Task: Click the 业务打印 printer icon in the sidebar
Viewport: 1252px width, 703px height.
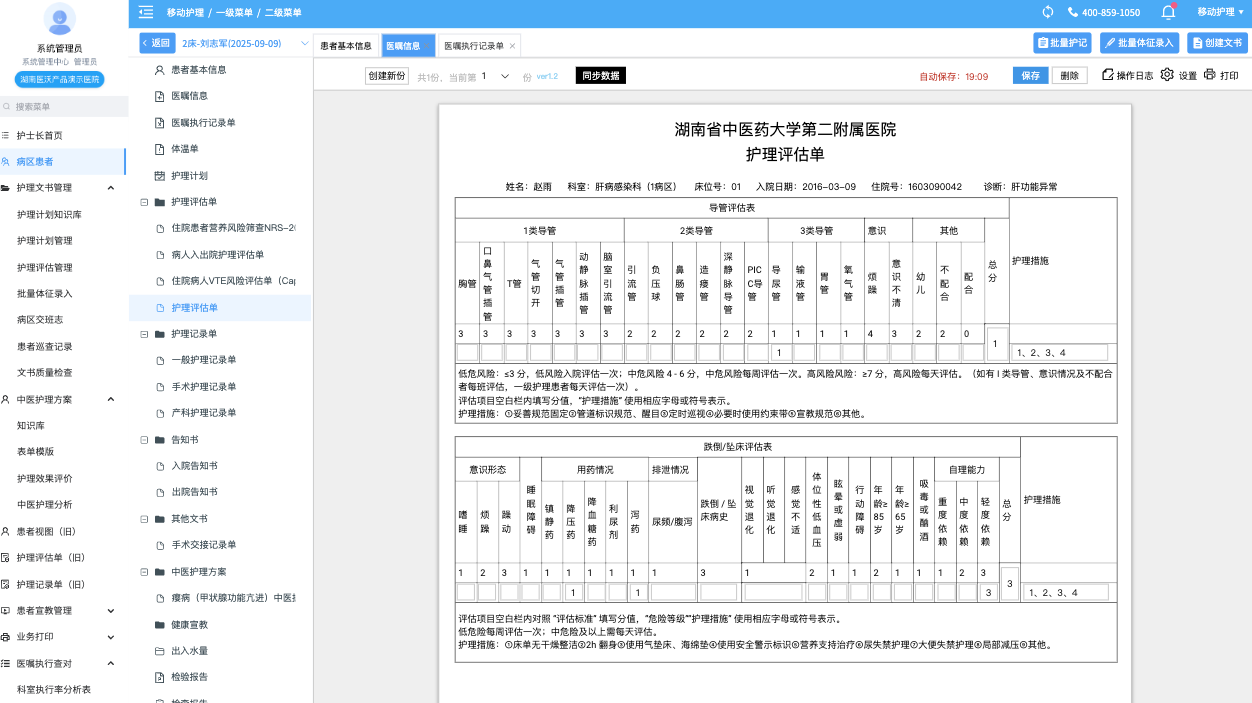Action: pyautogui.click(x=6, y=637)
